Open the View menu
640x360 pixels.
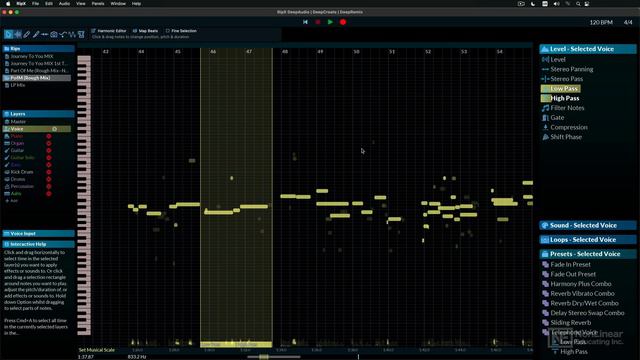coord(81,4)
